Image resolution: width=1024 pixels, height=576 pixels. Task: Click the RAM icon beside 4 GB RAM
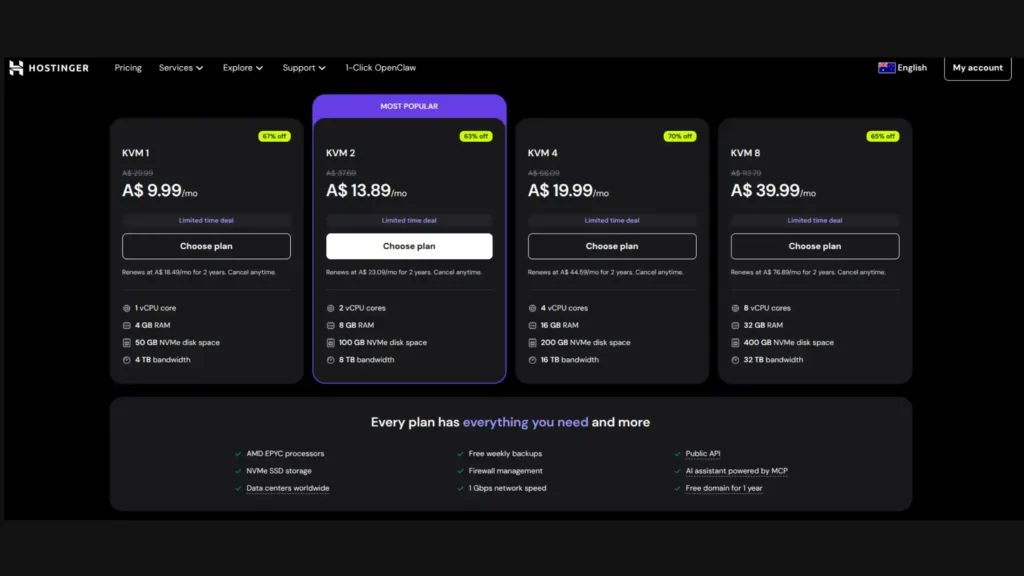[x=127, y=325]
